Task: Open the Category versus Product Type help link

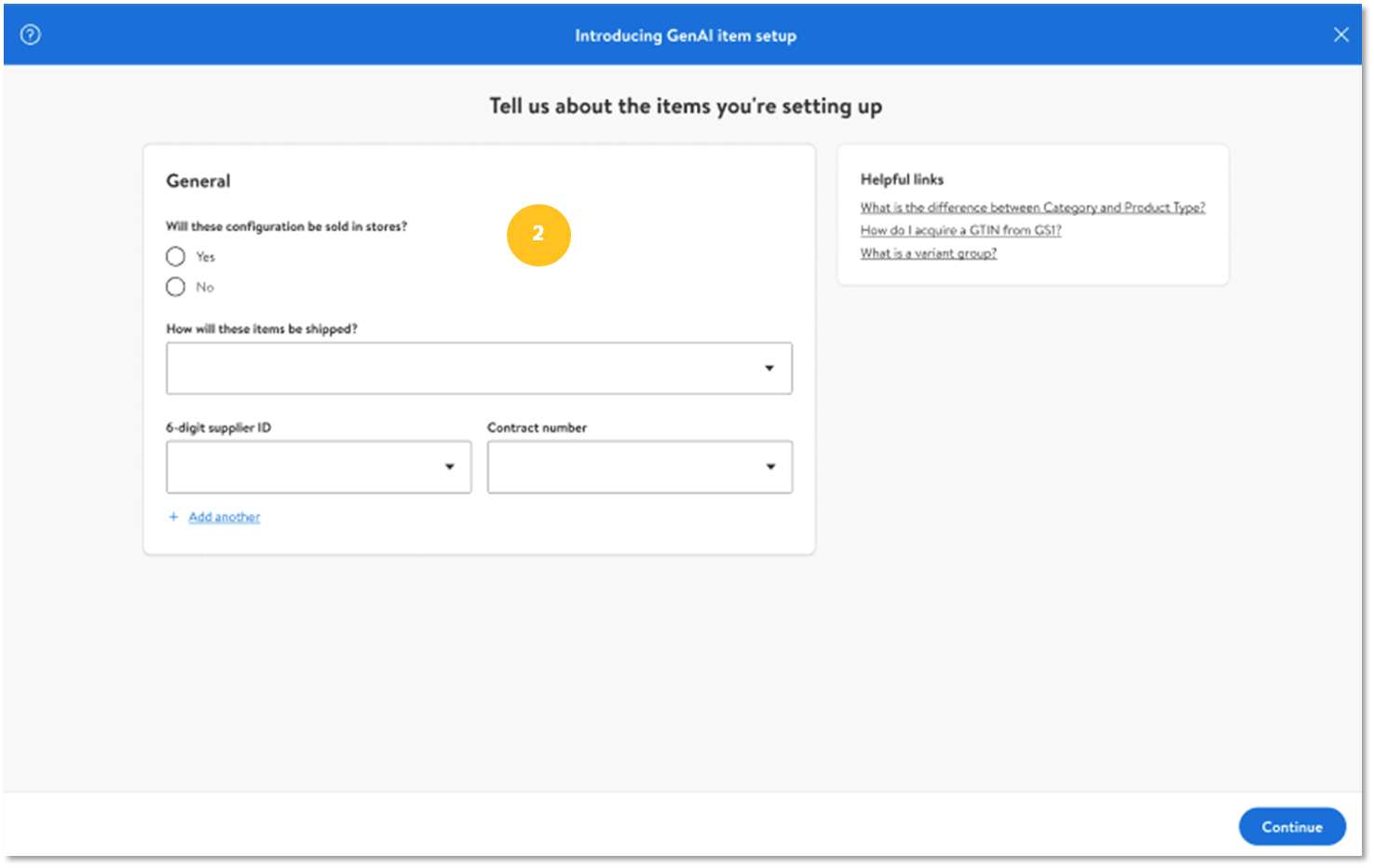Action: pyautogui.click(x=1032, y=208)
